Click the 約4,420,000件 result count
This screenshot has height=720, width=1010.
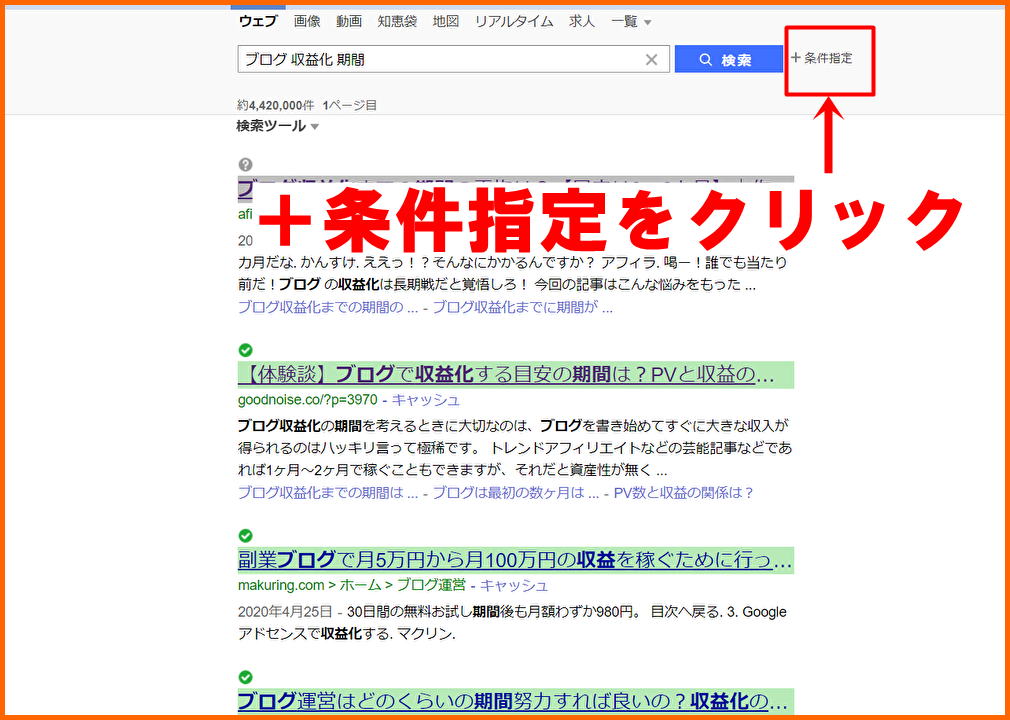tap(275, 105)
